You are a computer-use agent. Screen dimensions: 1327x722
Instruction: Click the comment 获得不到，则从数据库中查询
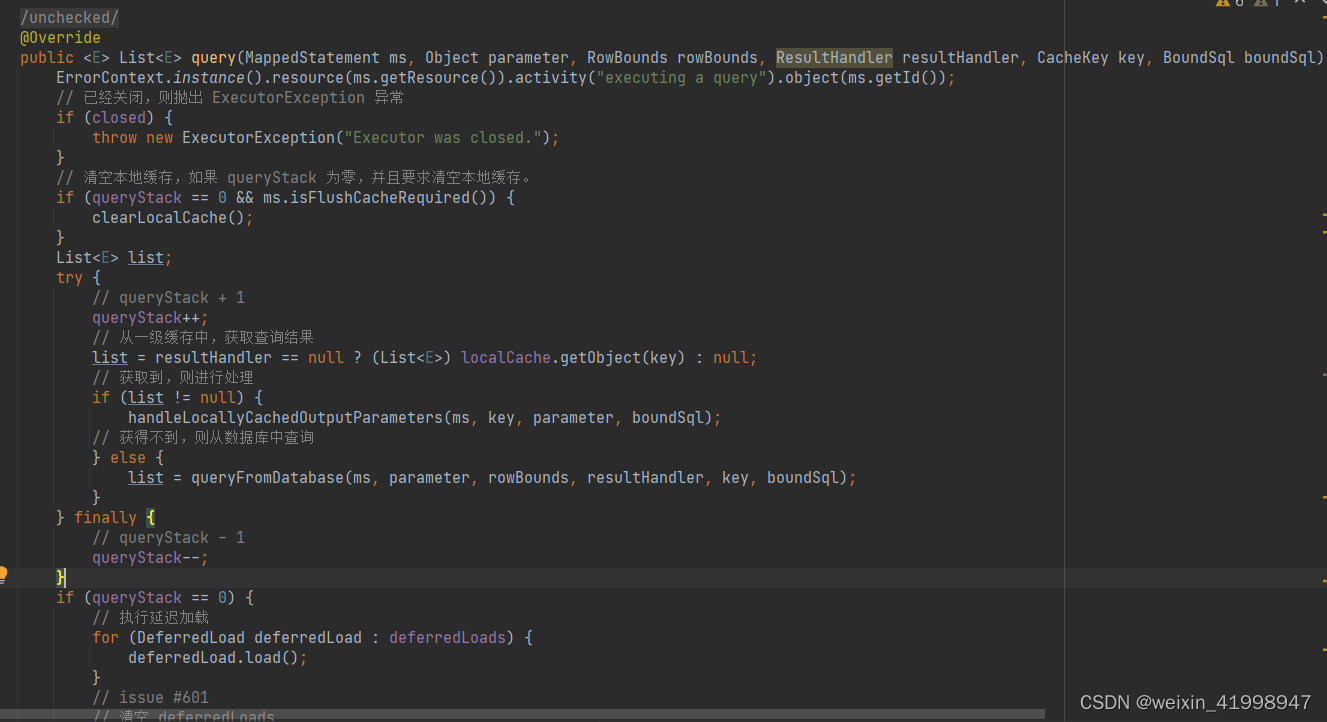click(204, 438)
